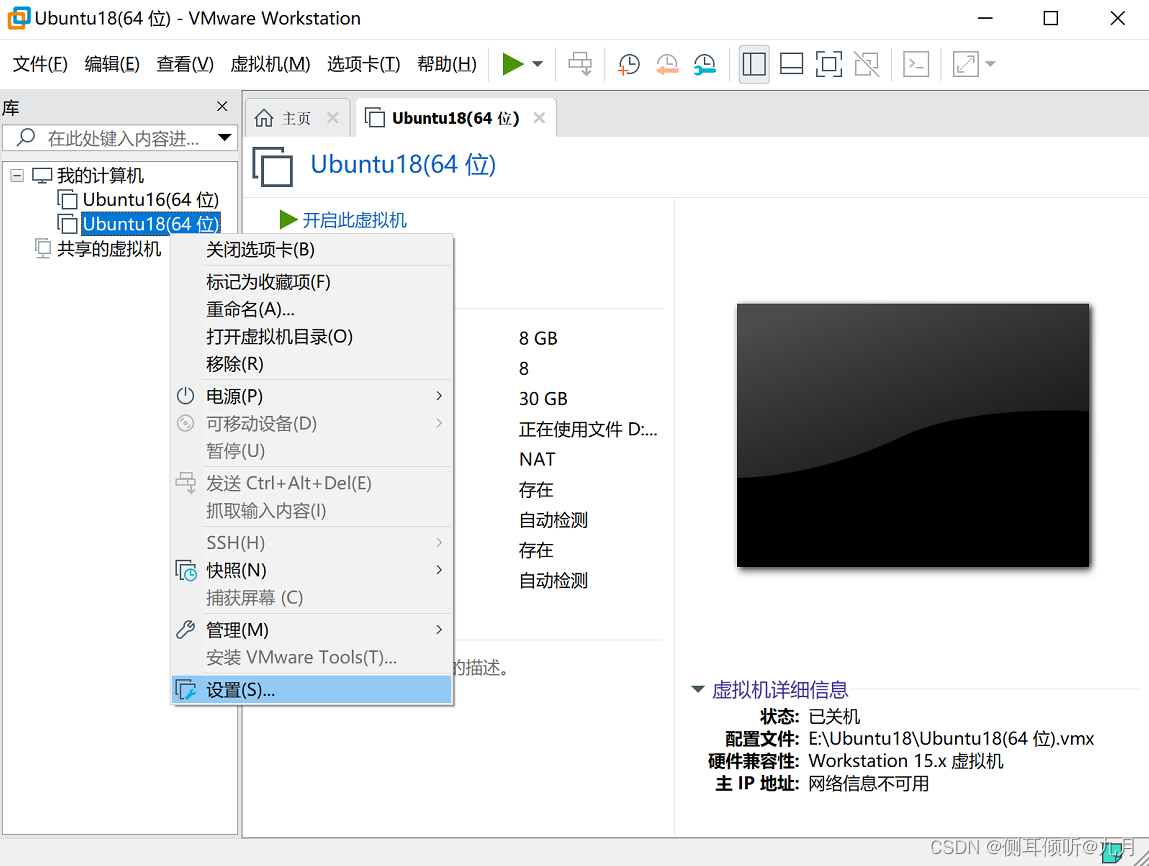Viewport: 1149px width, 866px height.
Task: Close the Ubuntu18(64 位) tab
Action: (539, 118)
